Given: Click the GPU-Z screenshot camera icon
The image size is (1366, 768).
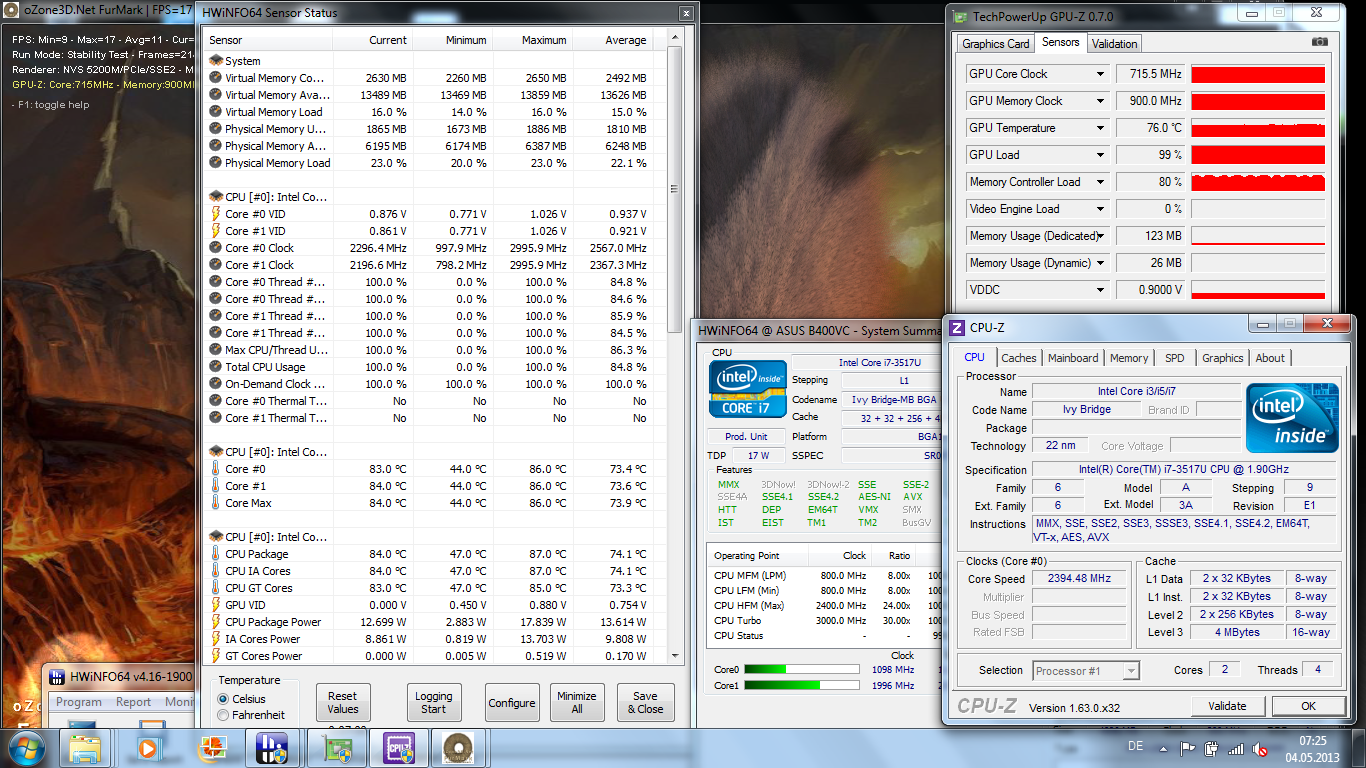Looking at the screenshot, I should tap(1319, 42).
